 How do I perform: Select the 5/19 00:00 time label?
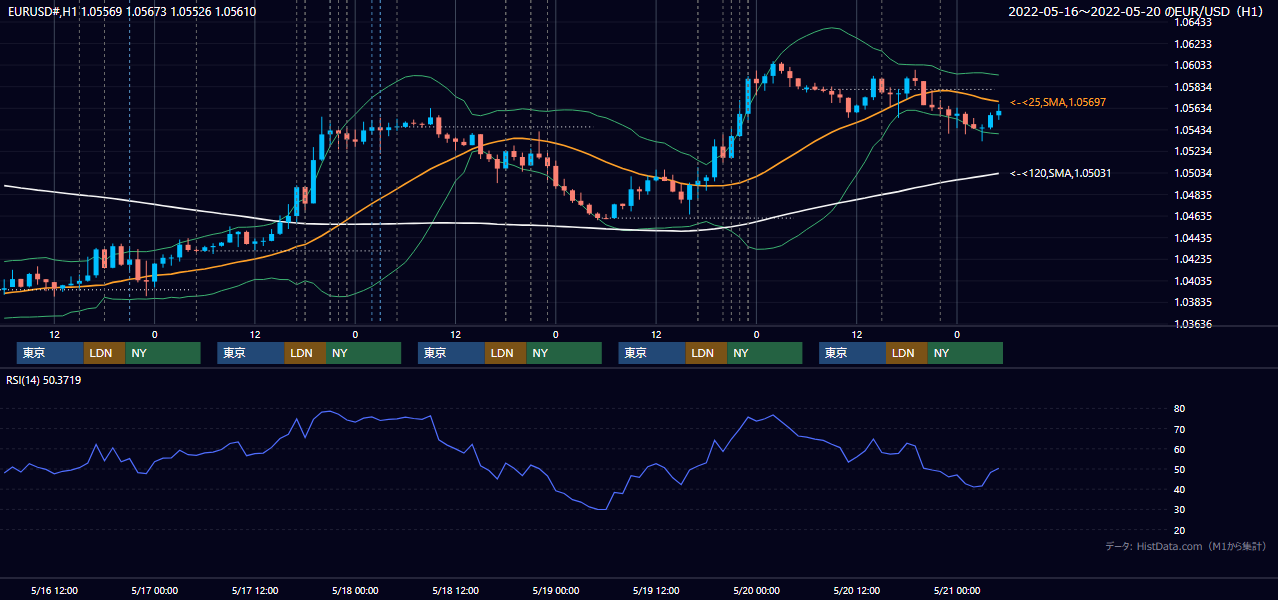[x=556, y=590]
